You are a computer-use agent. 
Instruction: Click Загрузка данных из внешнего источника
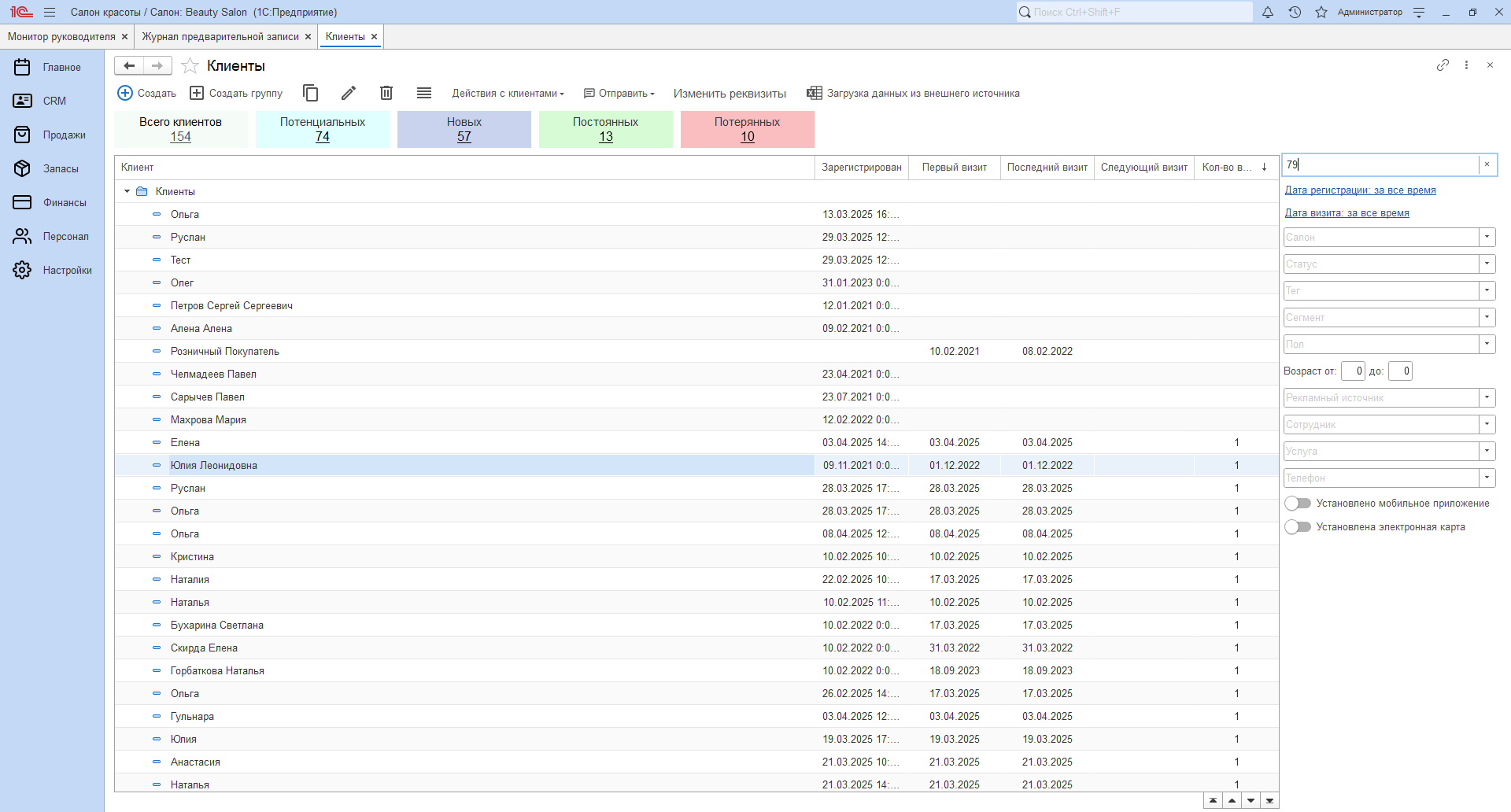pos(914,93)
